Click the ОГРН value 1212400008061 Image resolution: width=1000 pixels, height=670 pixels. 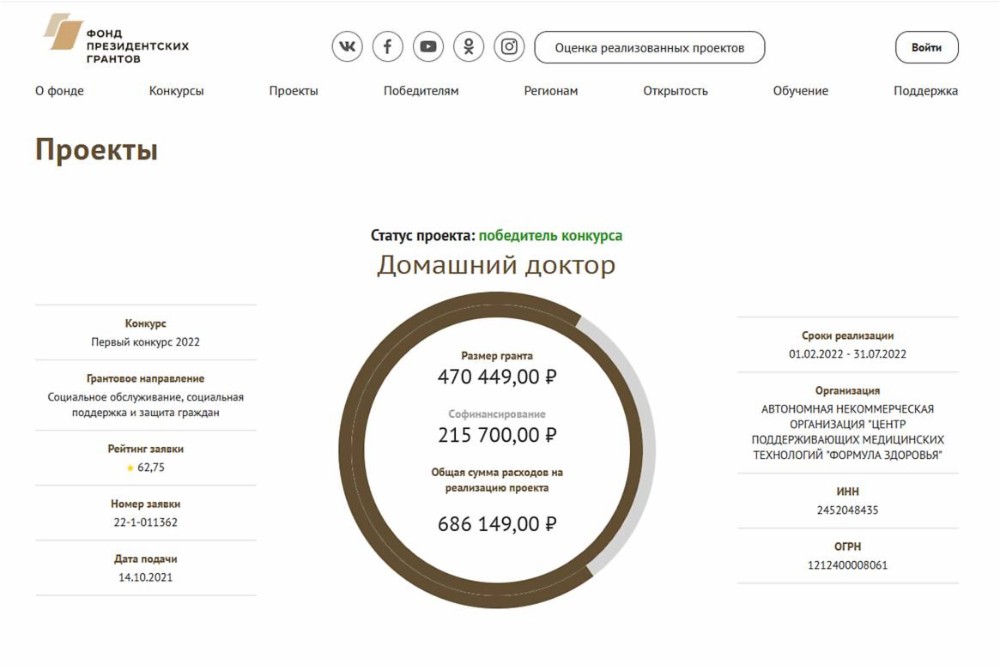(848, 565)
